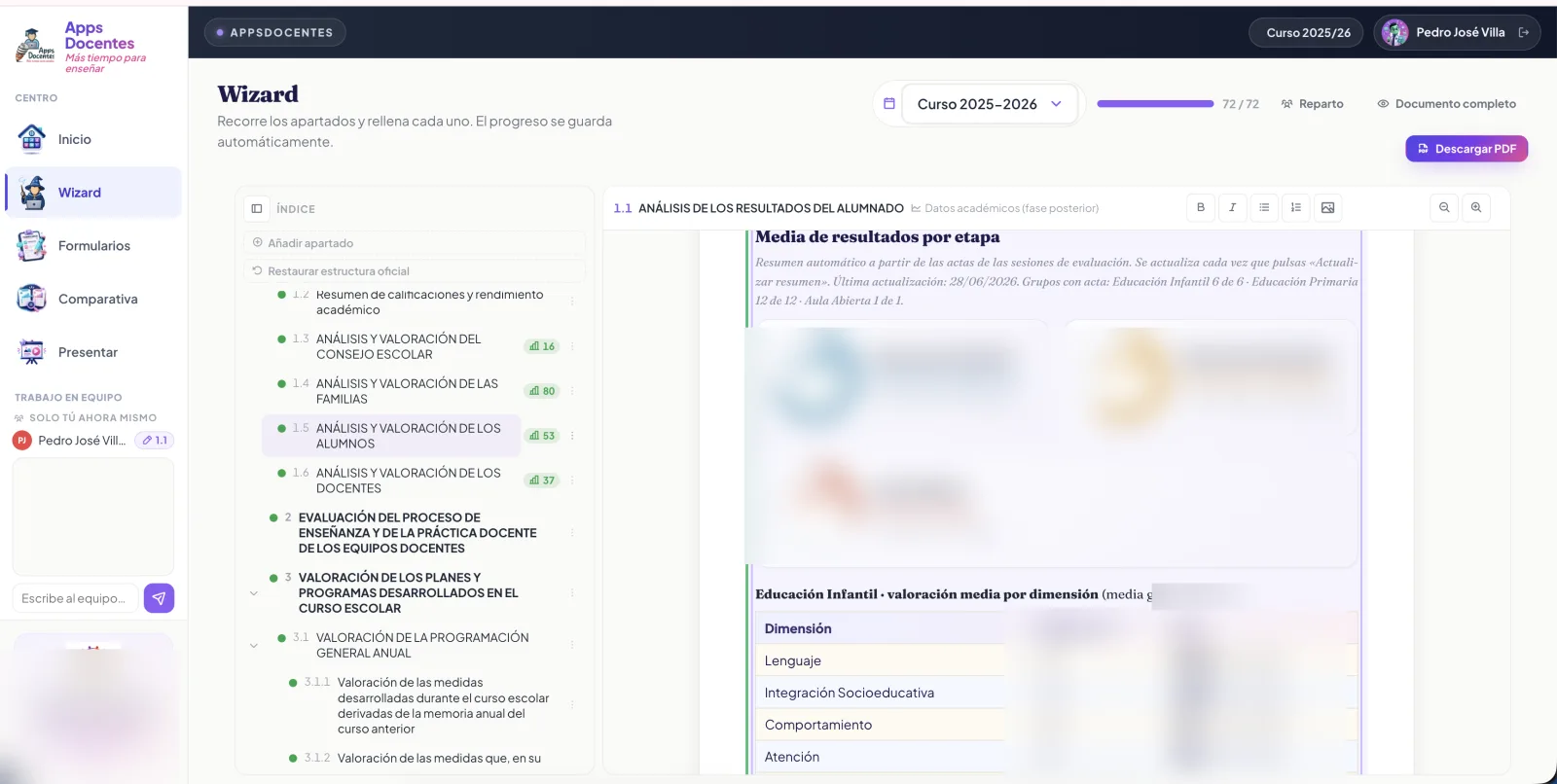Open the Comparativa section
Screen dimensions: 1557x784
click(93, 299)
